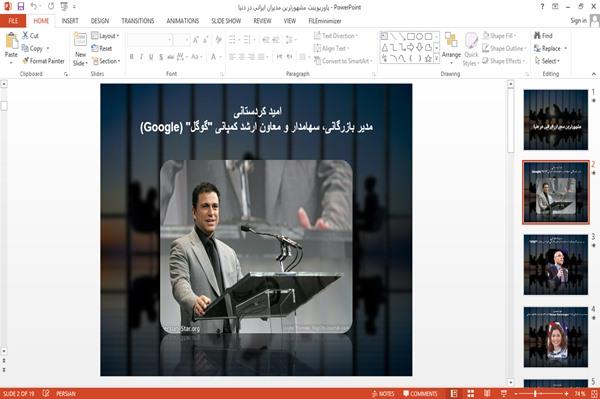
Task: Switch to the ANIMATIONS tab
Action: coord(183,21)
